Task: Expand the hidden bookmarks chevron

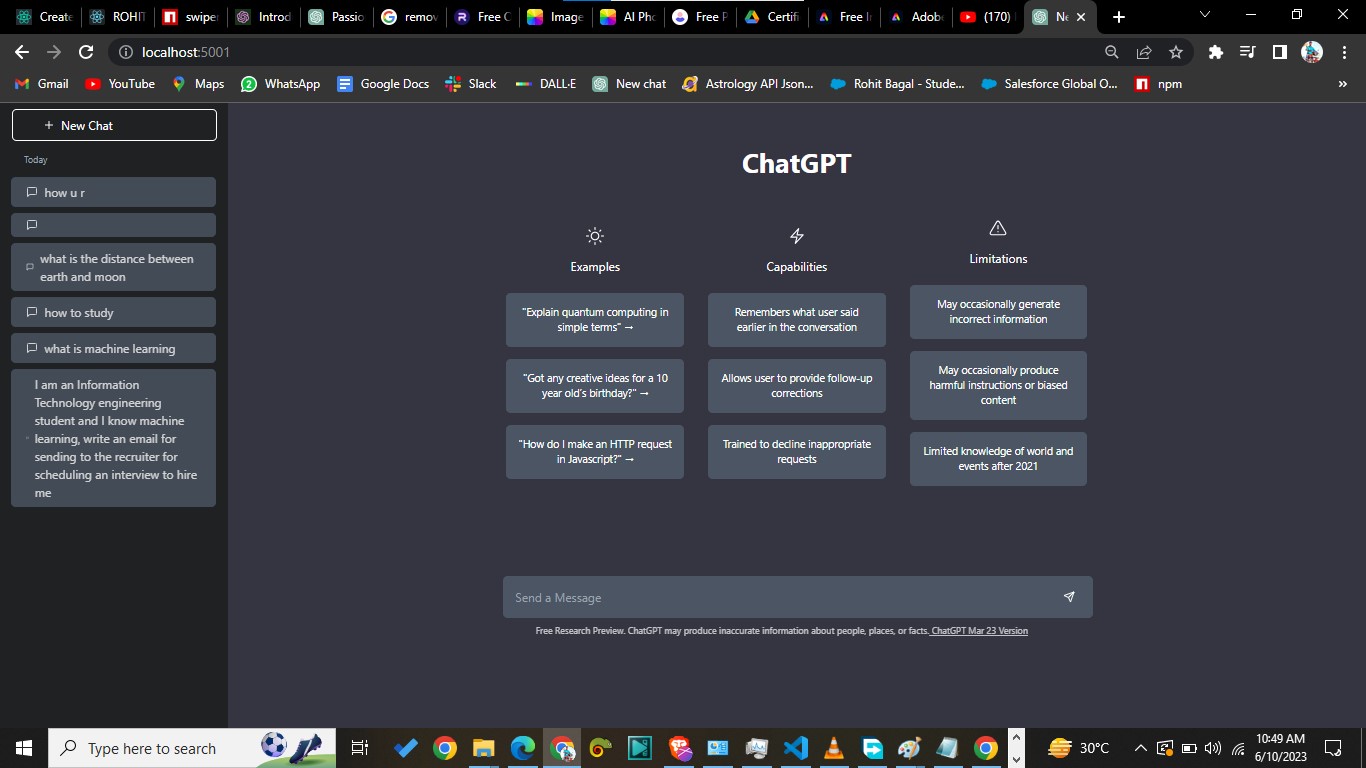Action: pyautogui.click(x=1342, y=84)
